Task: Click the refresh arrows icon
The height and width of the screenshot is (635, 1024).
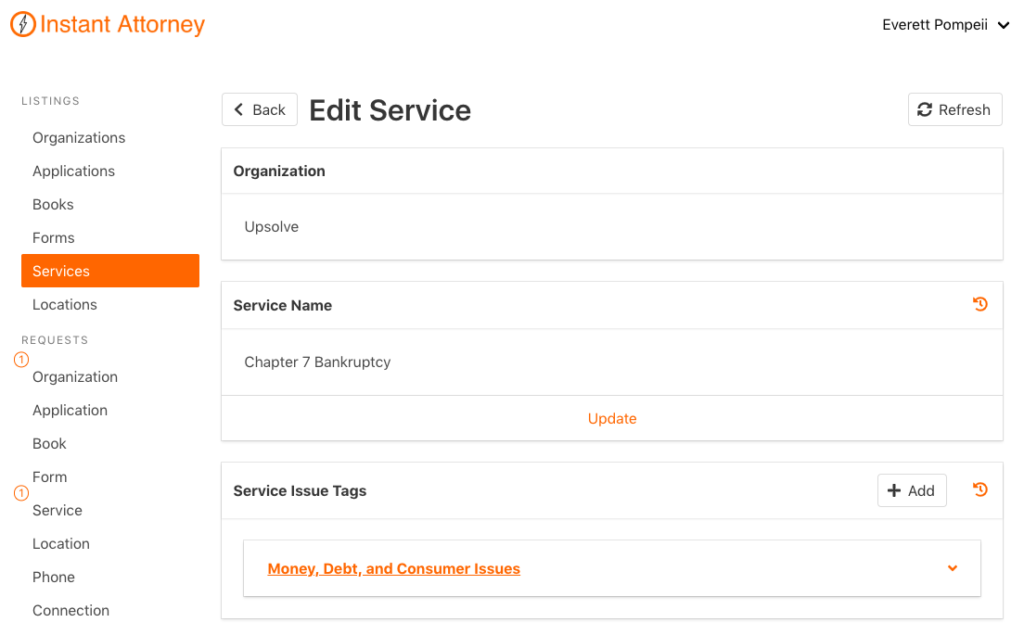Action: [x=924, y=110]
